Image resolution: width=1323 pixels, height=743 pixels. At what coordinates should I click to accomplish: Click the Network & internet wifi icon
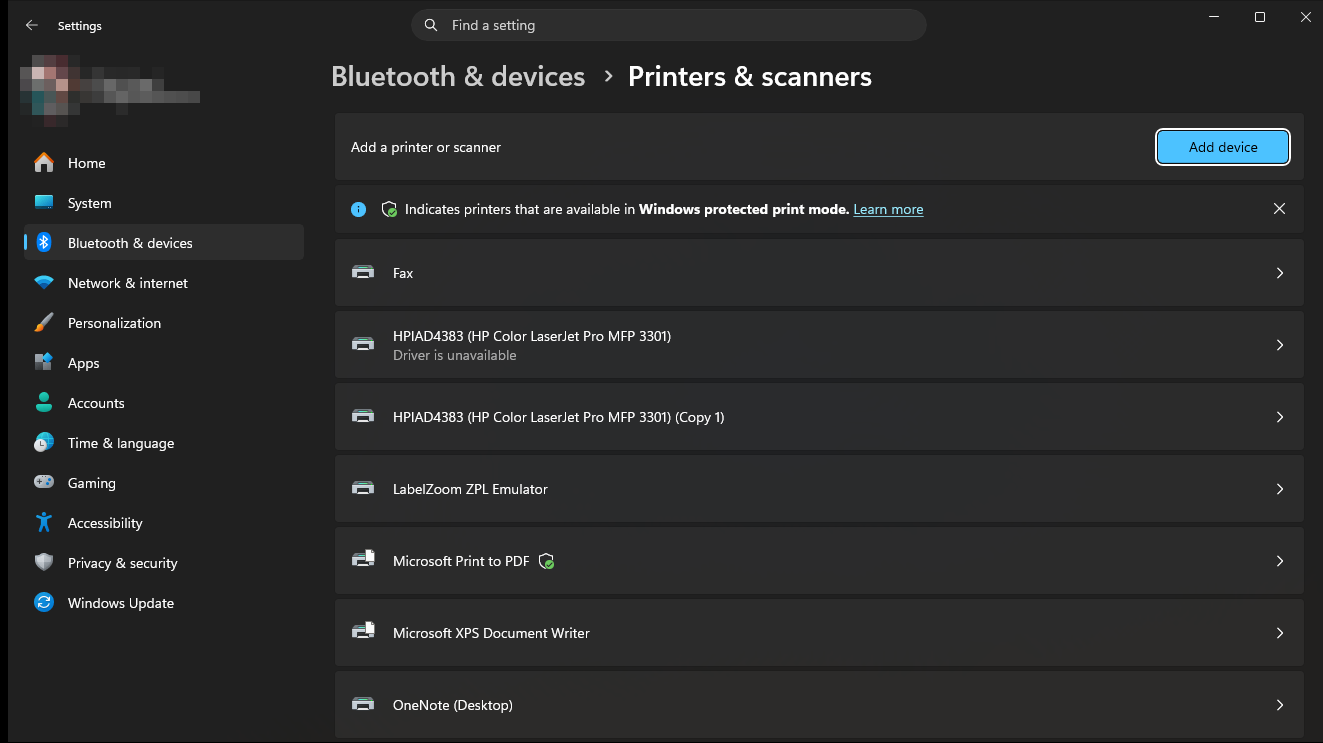[x=44, y=283]
